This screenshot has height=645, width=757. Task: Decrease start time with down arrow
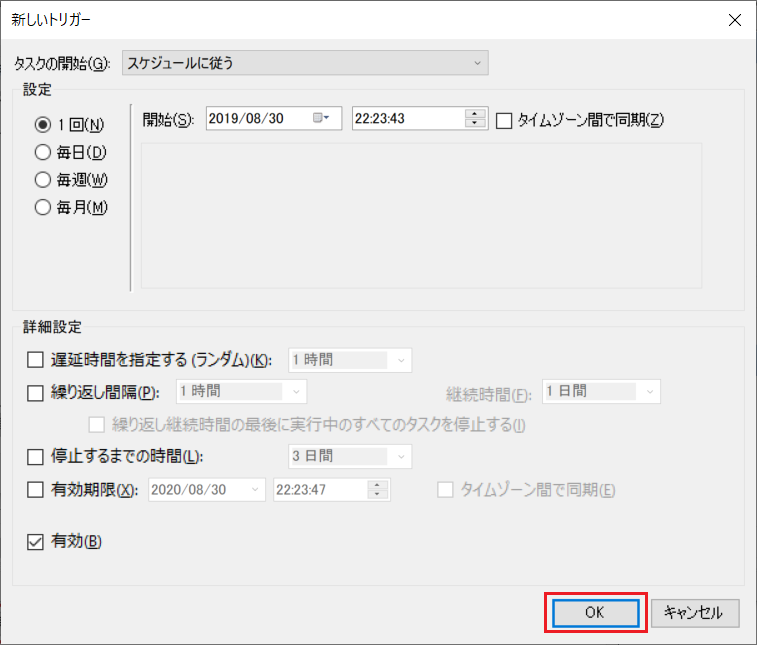point(475,123)
